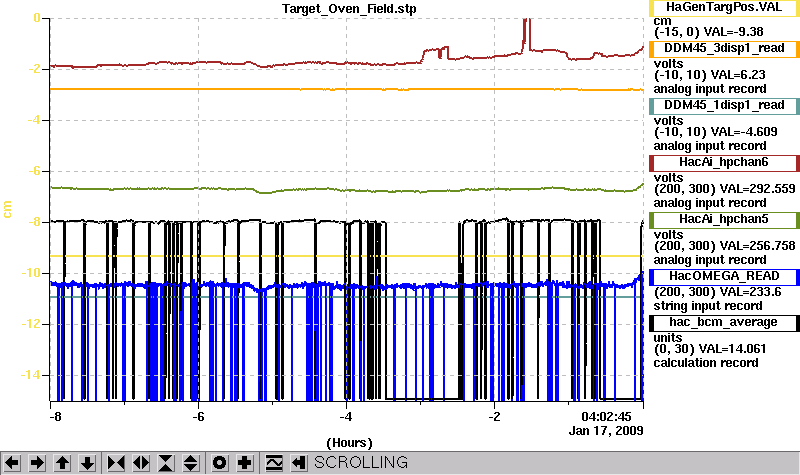Select the HacOMEGA_READ legend entry
The height and width of the screenshot is (475, 800).
tap(724, 277)
